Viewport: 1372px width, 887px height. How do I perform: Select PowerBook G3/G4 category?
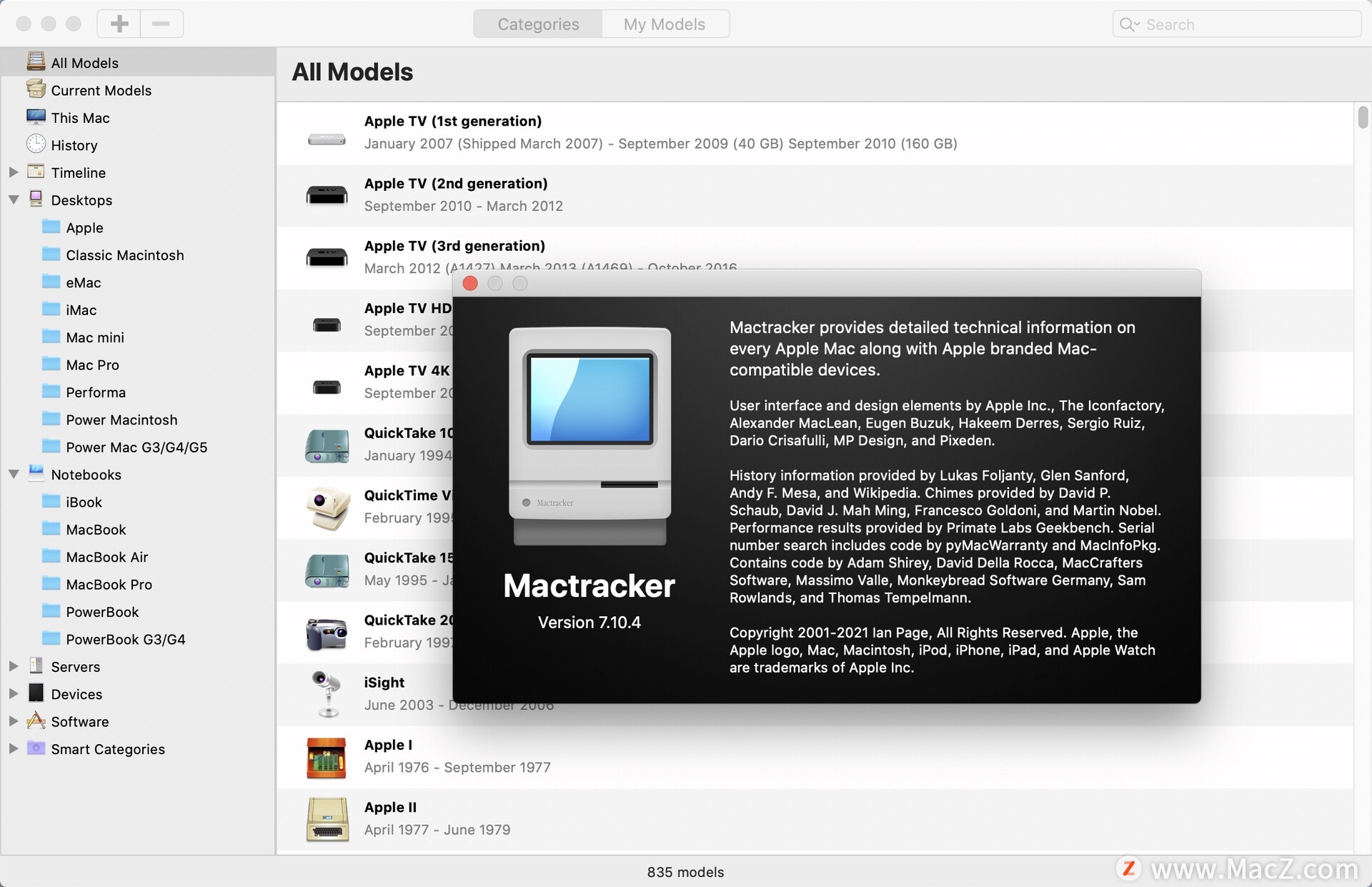point(125,639)
